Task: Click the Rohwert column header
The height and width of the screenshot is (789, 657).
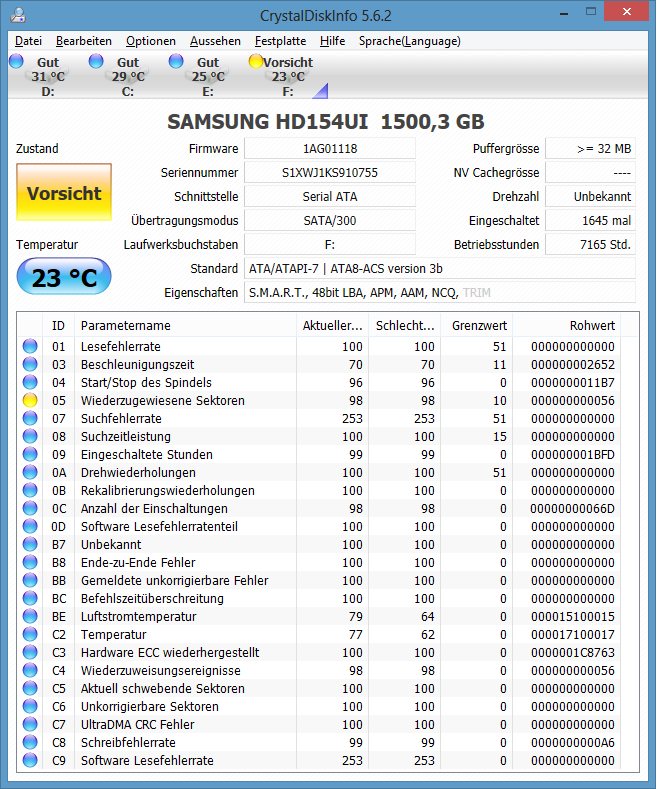Action: click(567, 326)
